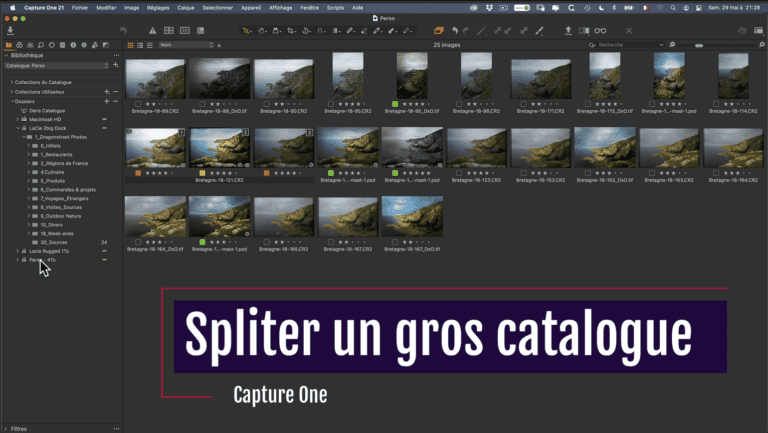The width and height of the screenshot is (768, 433).
Task: Open the Réglages menu
Action: point(158,8)
